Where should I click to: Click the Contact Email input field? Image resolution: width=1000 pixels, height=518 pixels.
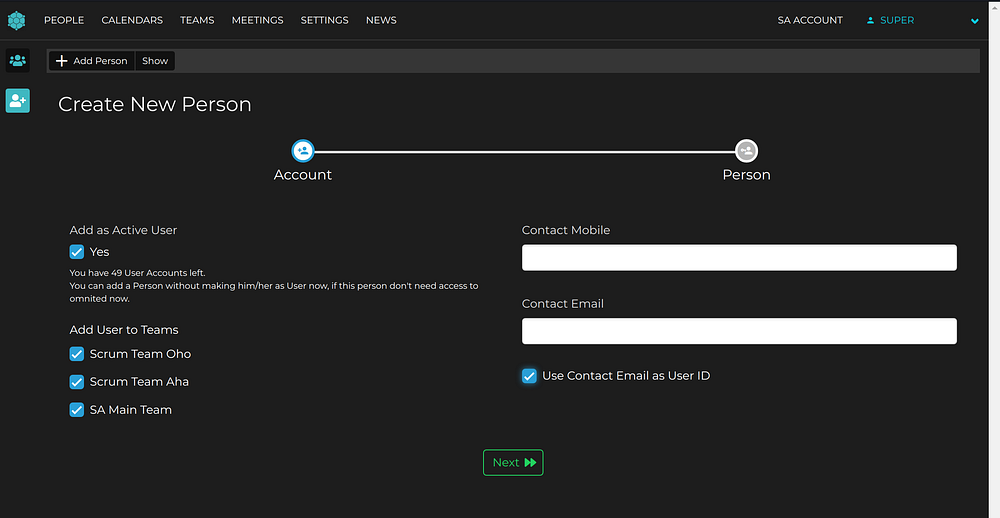(739, 331)
